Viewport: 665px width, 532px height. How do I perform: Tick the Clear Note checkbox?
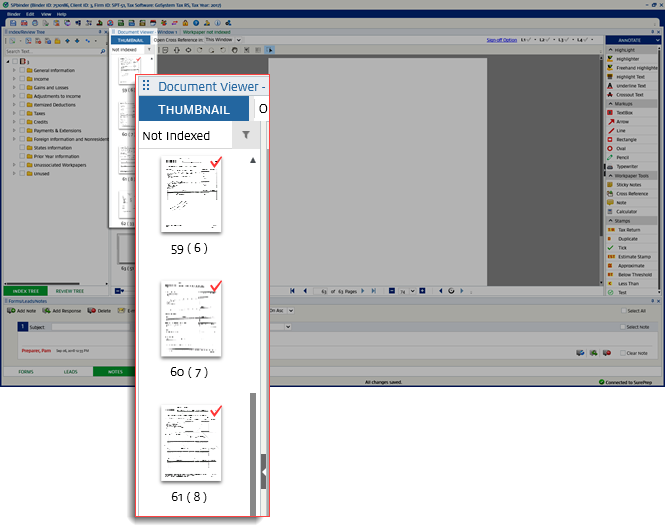623,353
